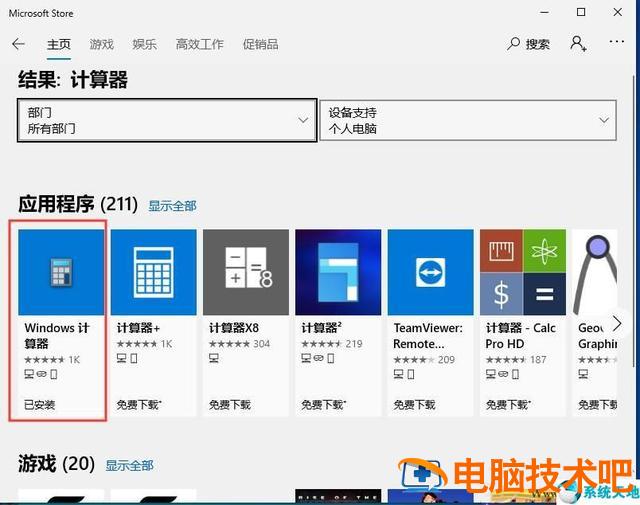This screenshot has width=640, height=505.
Task: Click the 计算器X8 title text
Action: coord(234,328)
